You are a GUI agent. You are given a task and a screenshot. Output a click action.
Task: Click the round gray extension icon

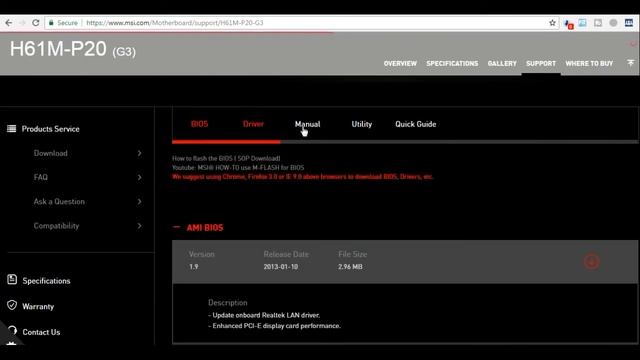coord(613,23)
